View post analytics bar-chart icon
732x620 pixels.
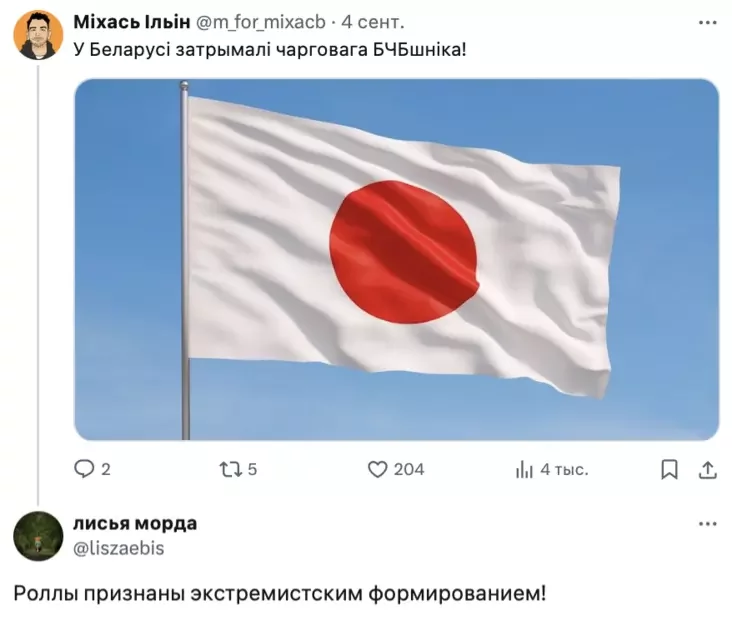click(524, 470)
